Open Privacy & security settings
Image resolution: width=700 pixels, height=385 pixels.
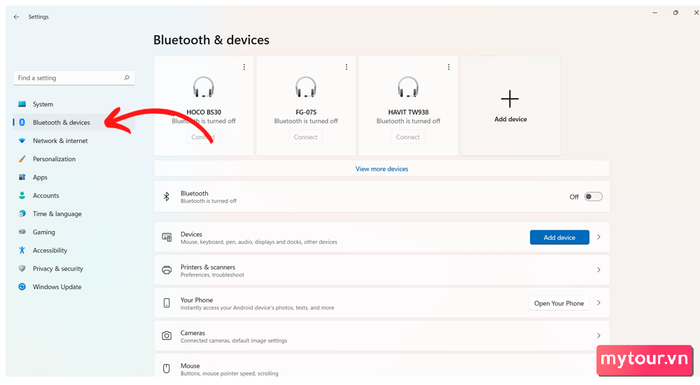pyautogui.click(x=58, y=268)
